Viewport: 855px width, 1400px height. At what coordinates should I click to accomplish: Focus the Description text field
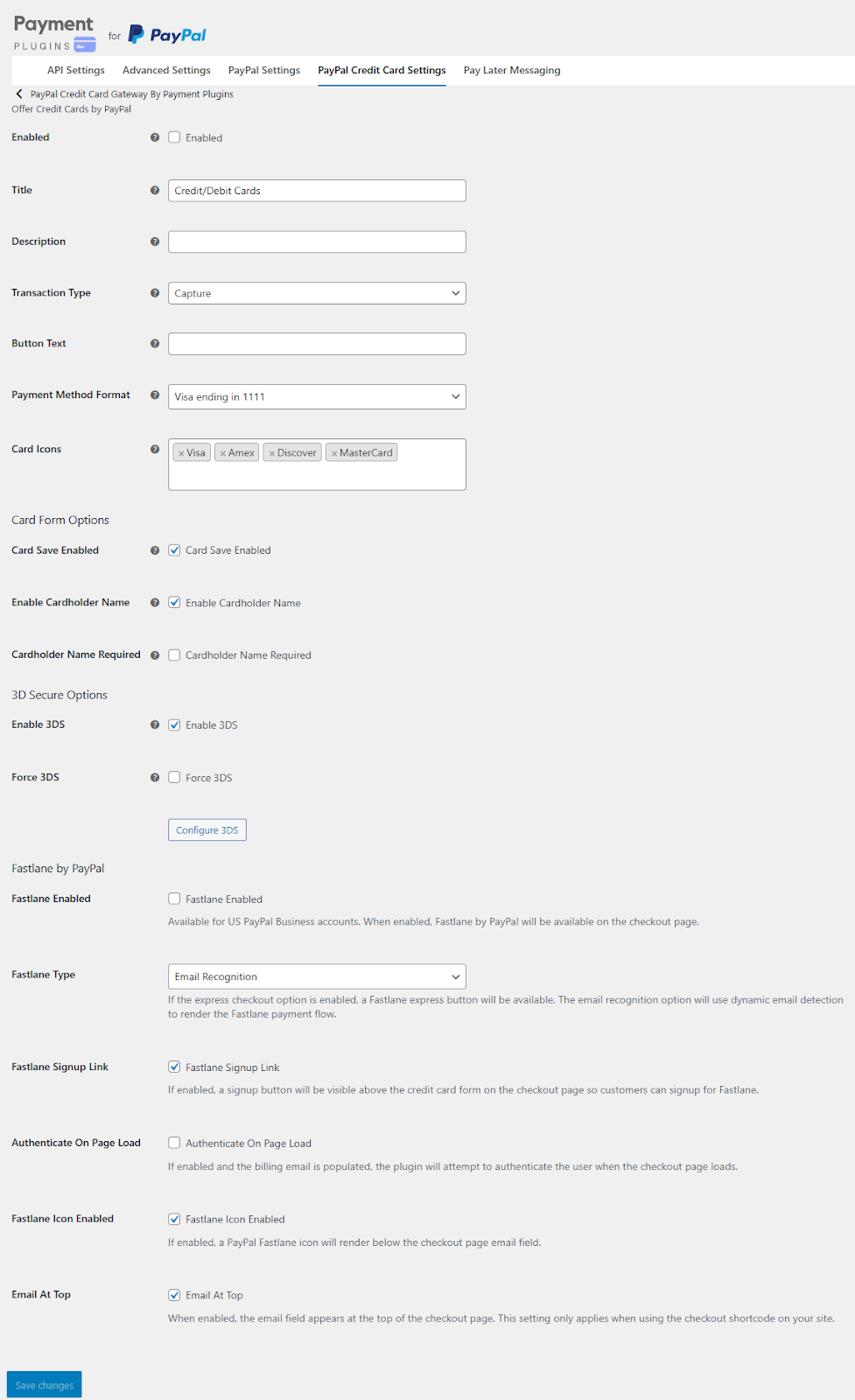(x=317, y=241)
